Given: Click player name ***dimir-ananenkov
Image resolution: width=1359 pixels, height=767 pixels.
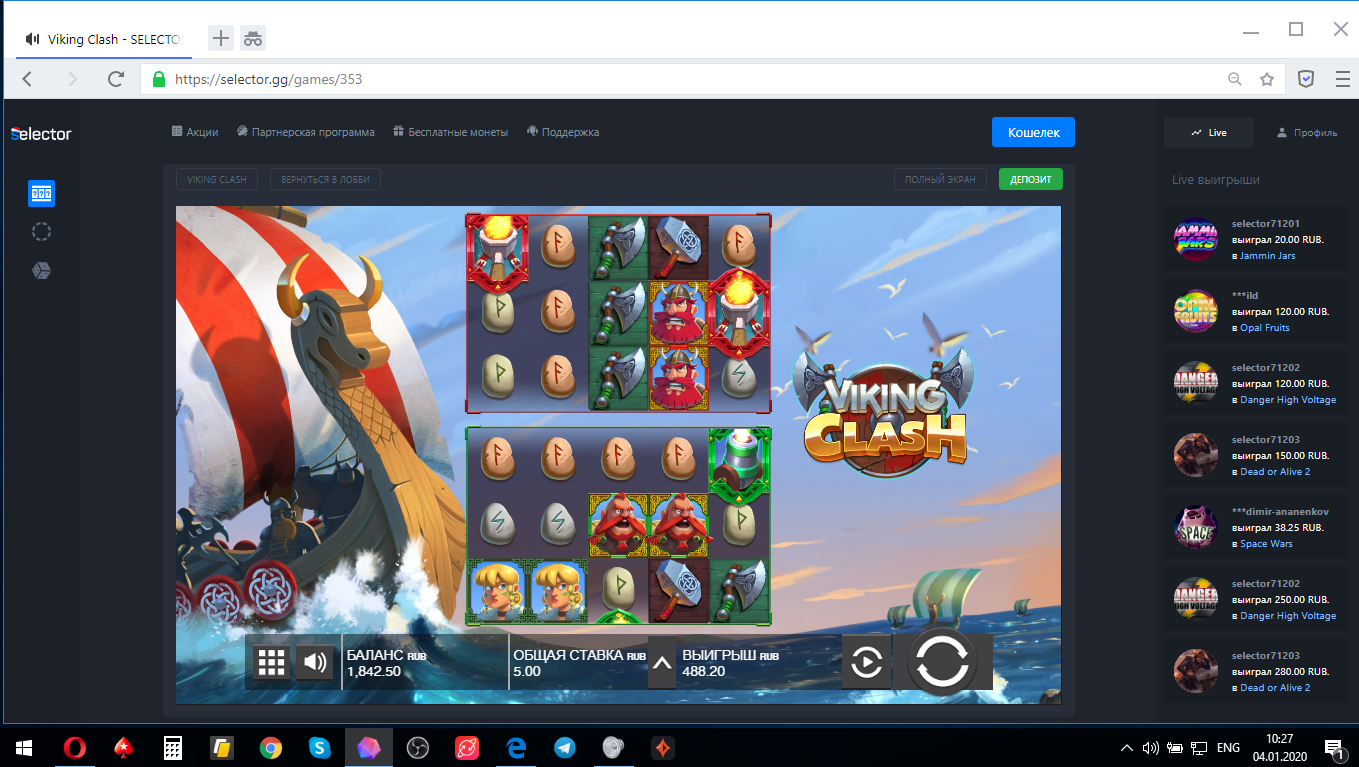Looking at the screenshot, I should click(x=1280, y=512).
